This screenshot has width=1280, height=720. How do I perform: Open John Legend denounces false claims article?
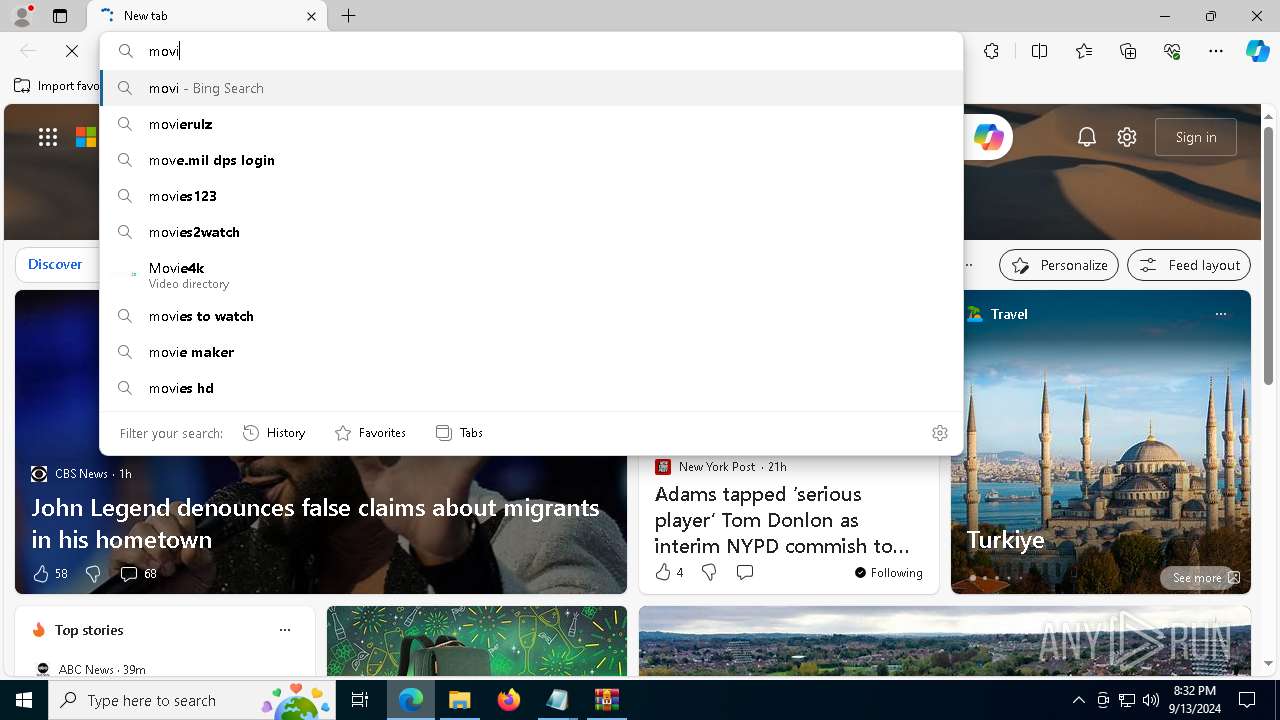pos(315,523)
